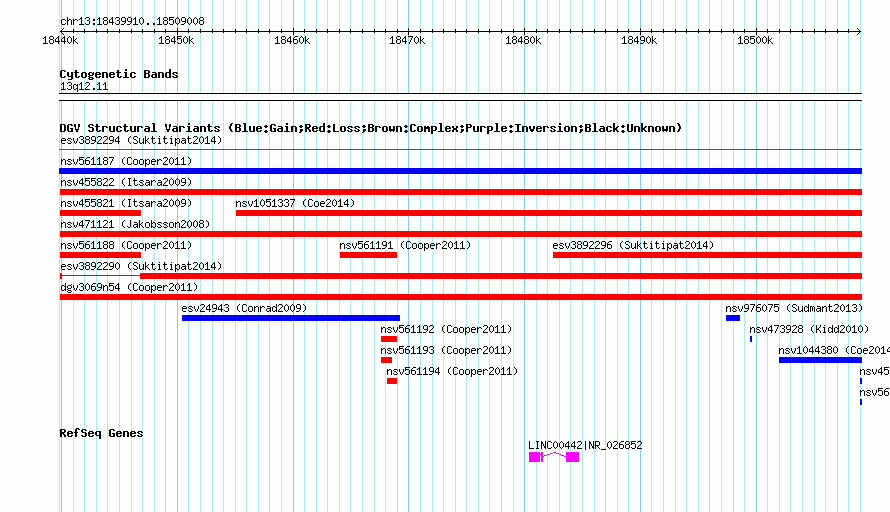The height and width of the screenshot is (512, 890).
Task: Click the blue nsv561187 gain bar
Action: point(460,171)
